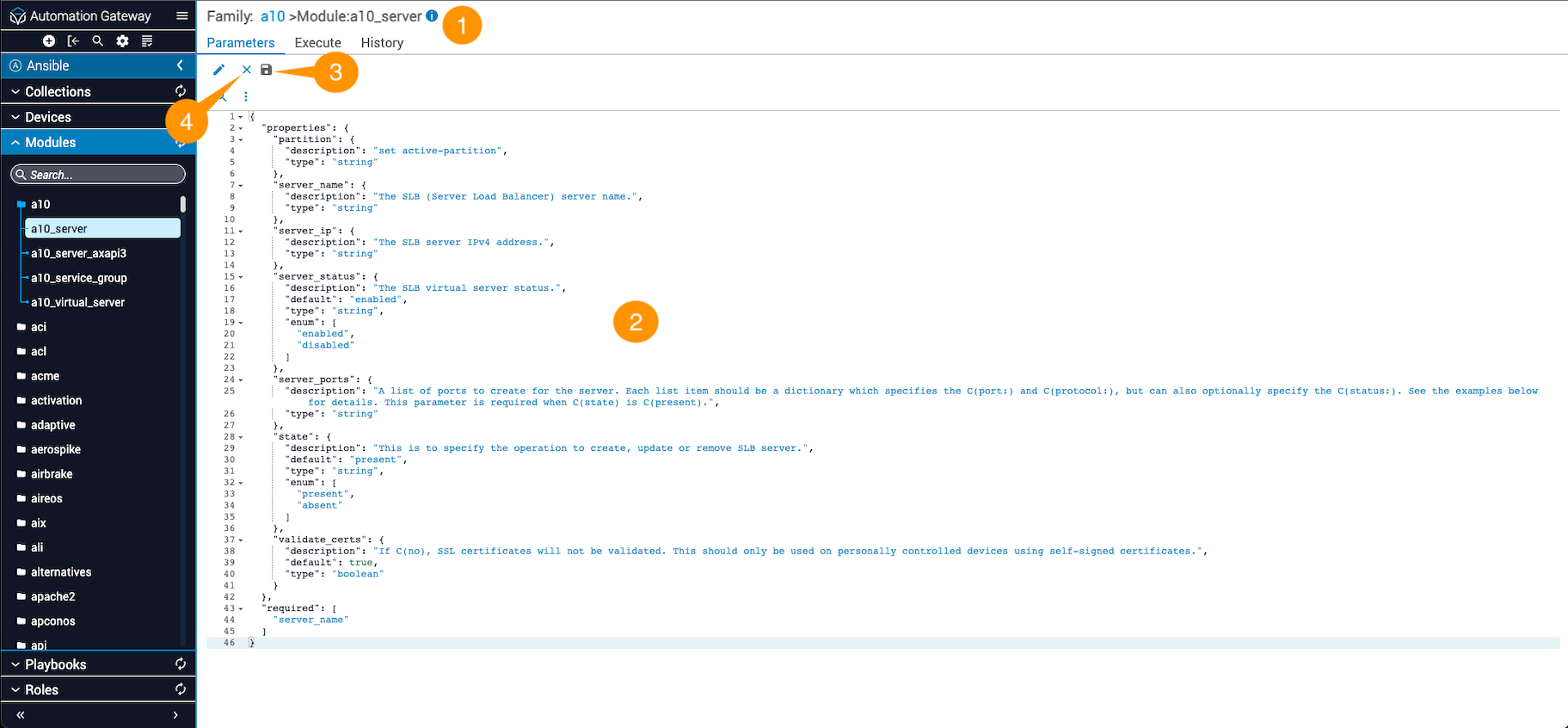Open the apconos module family
Viewport: 1568px width, 728px height.
pyautogui.click(x=53, y=621)
